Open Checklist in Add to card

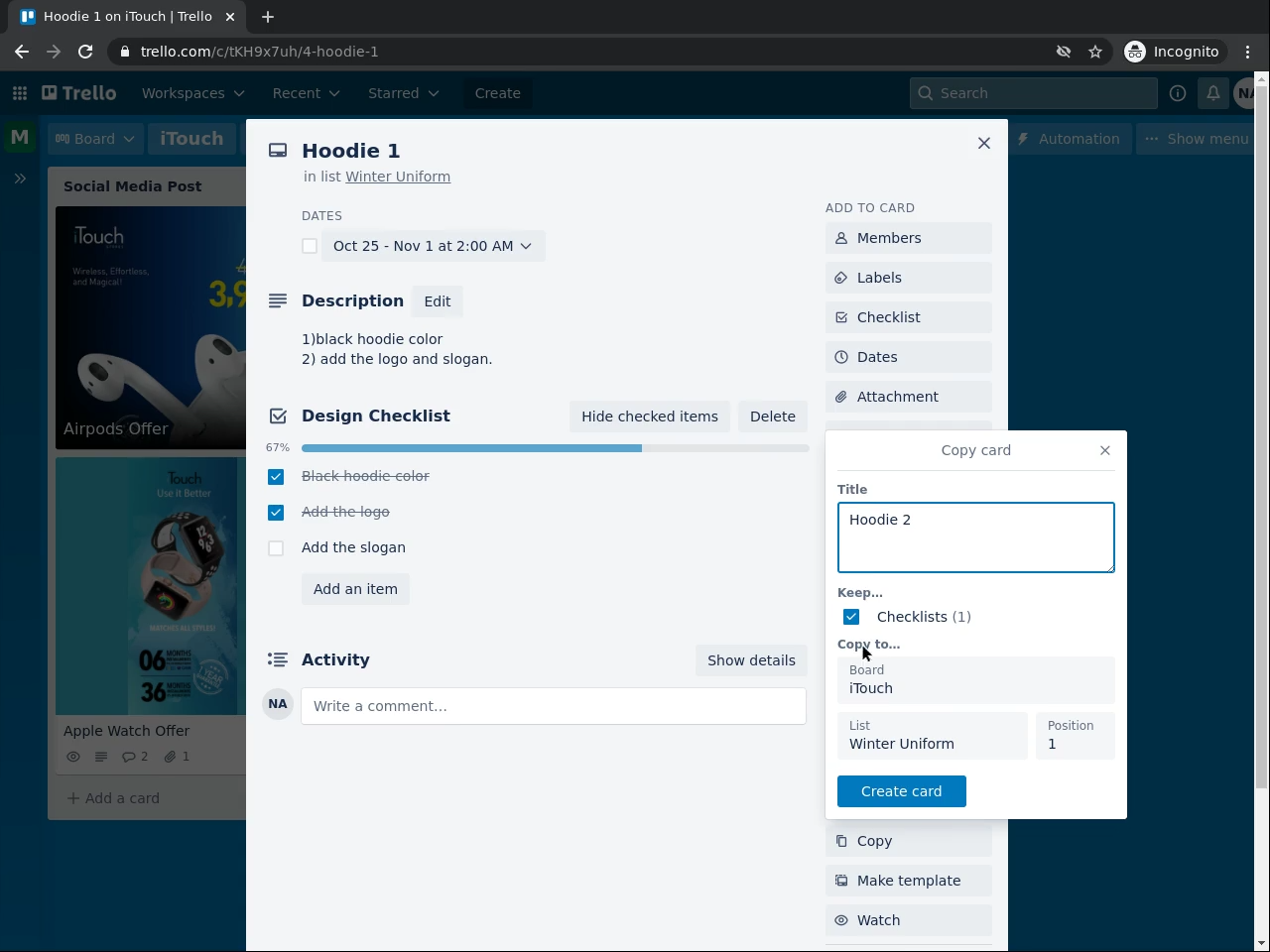[x=909, y=317]
